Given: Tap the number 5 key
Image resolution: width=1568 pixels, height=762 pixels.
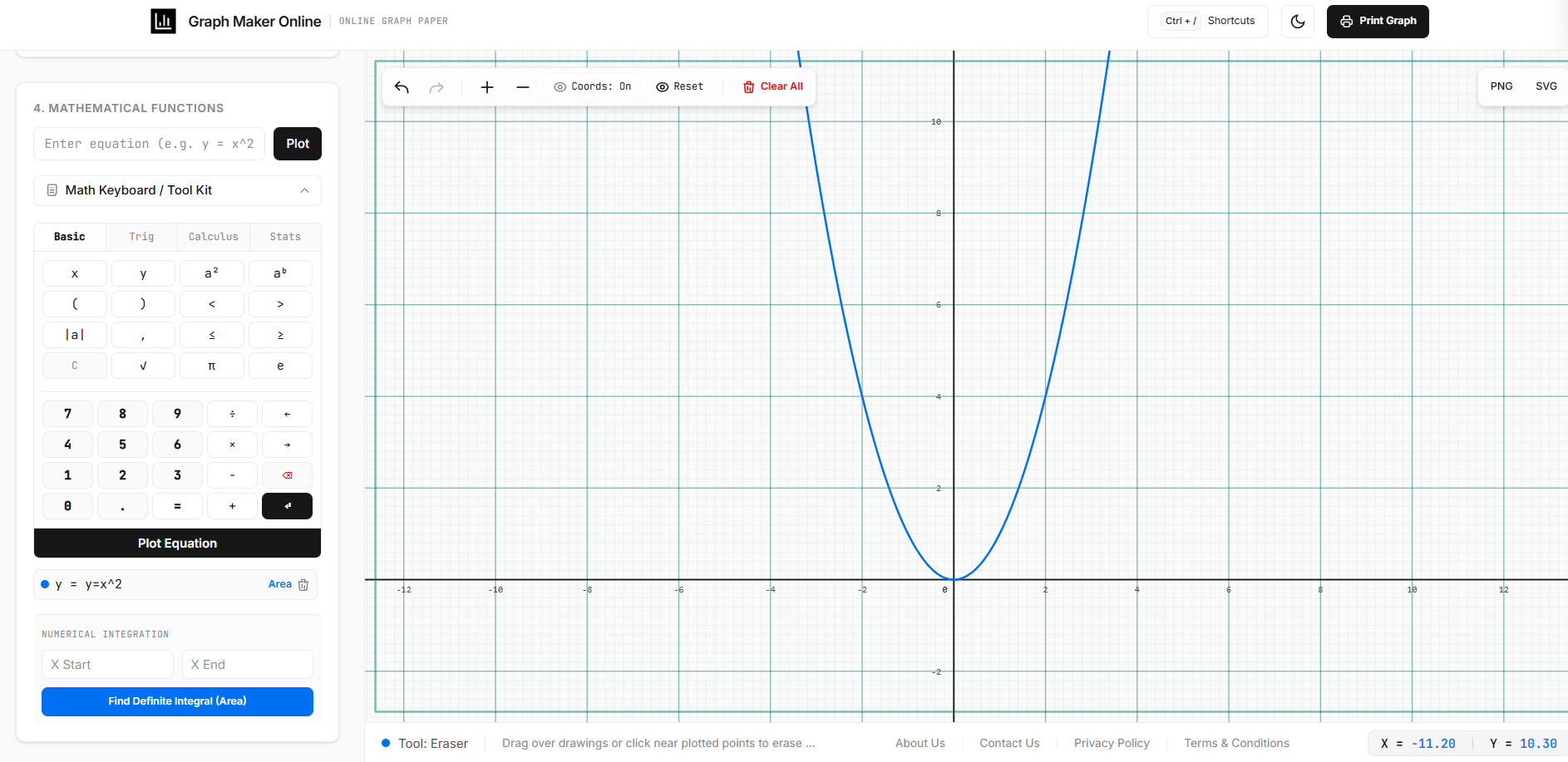Looking at the screenshot, I should 122,445.
